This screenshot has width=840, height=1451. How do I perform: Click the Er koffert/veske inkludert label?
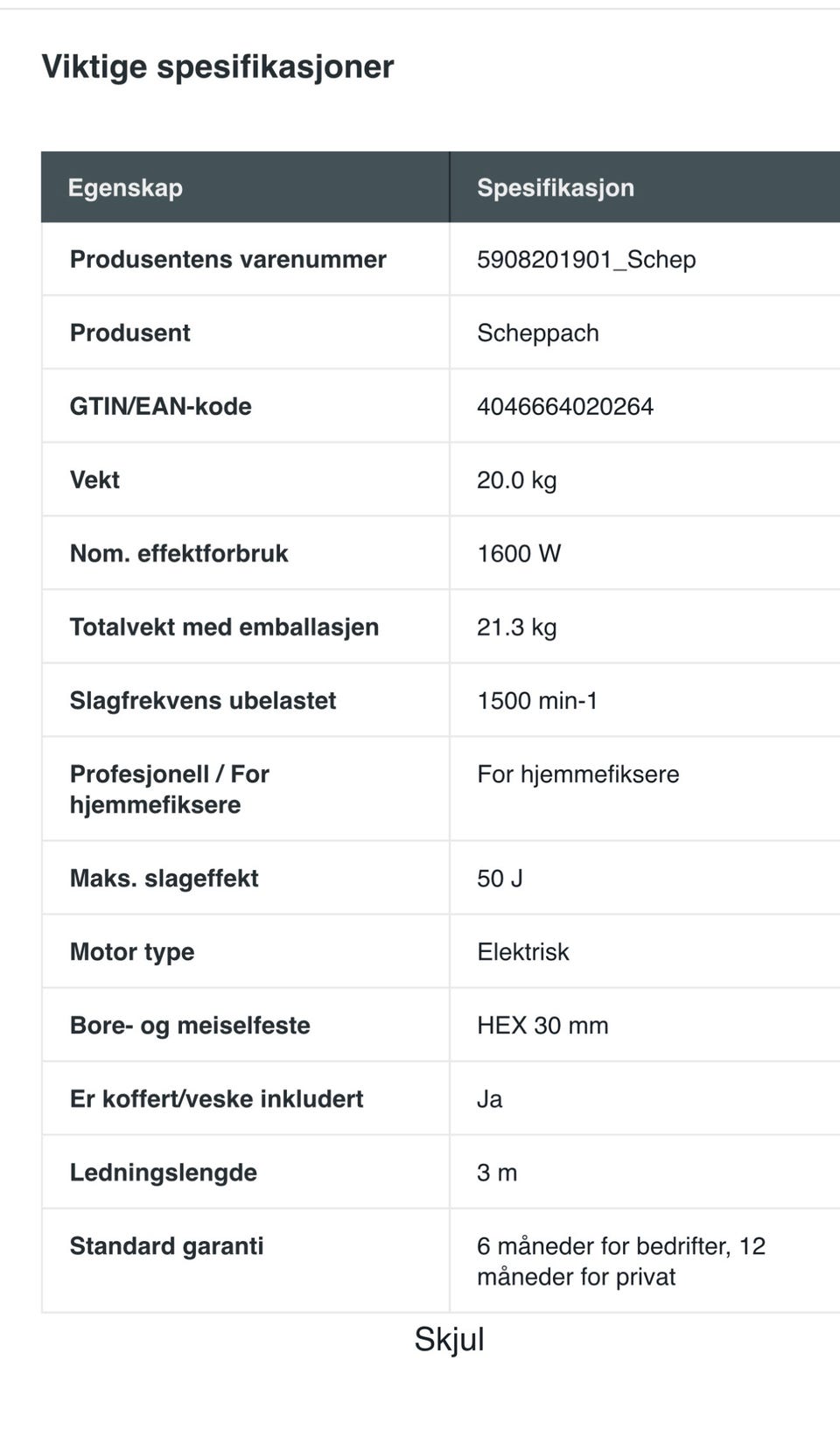click(216, 1098)
